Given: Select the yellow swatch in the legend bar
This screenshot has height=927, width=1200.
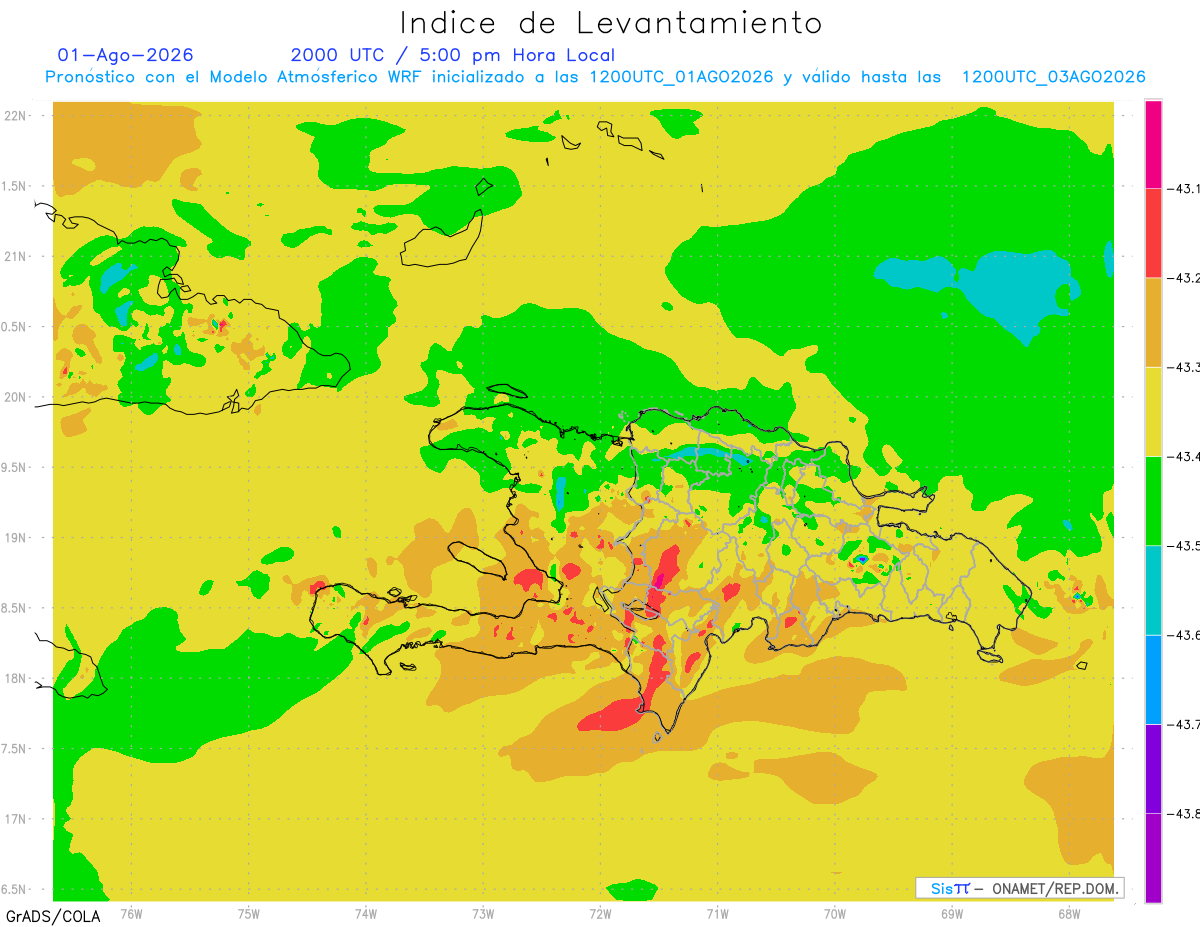Looking at the screenshot, I should click(x=1153, y=411).
